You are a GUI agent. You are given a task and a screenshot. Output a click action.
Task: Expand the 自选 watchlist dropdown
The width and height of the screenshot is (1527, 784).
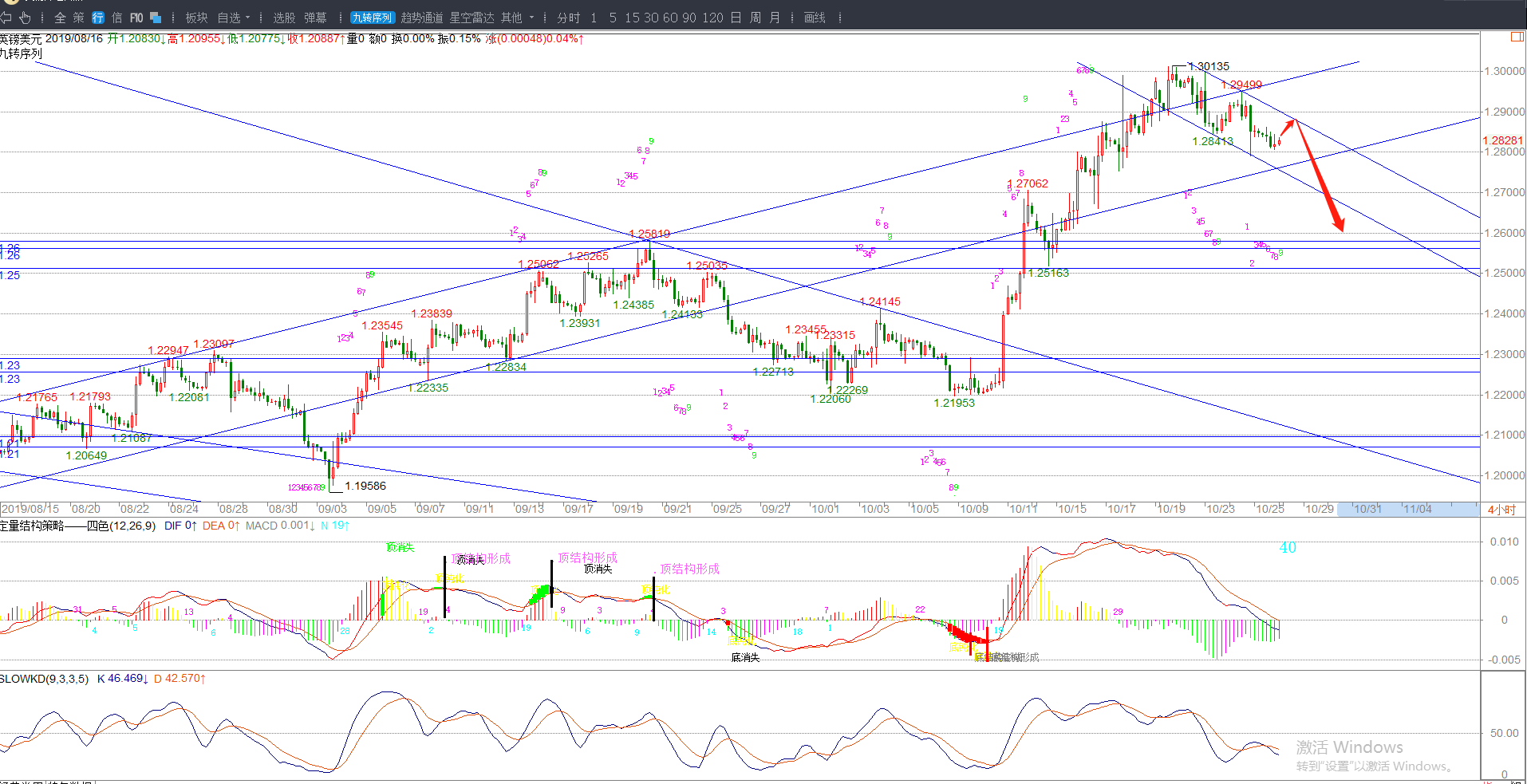(233, 18)
